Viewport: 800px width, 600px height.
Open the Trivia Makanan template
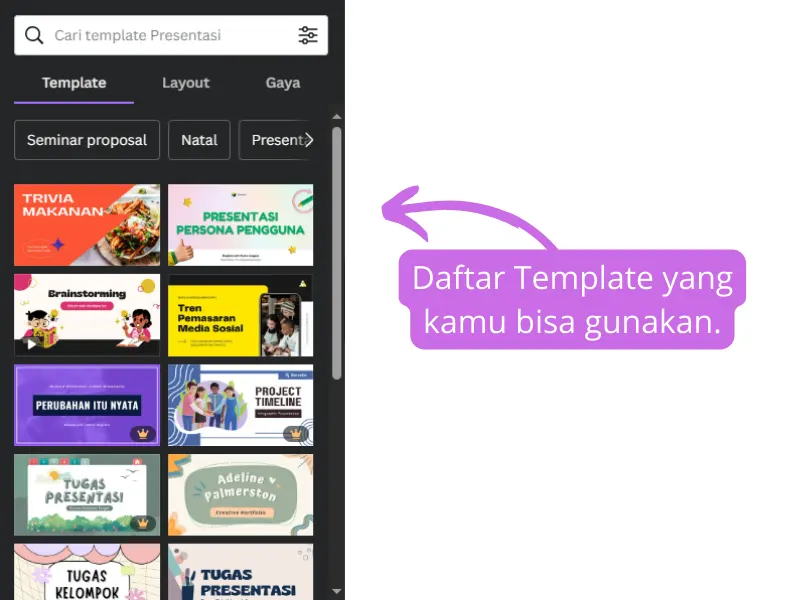87,224
